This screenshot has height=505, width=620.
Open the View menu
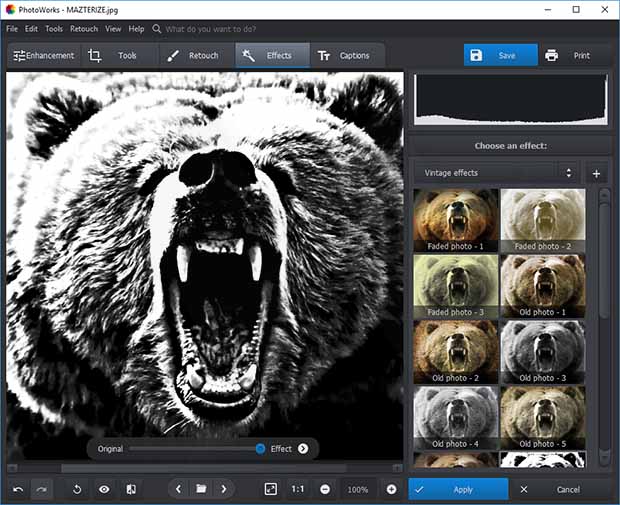tap(113, 29)
